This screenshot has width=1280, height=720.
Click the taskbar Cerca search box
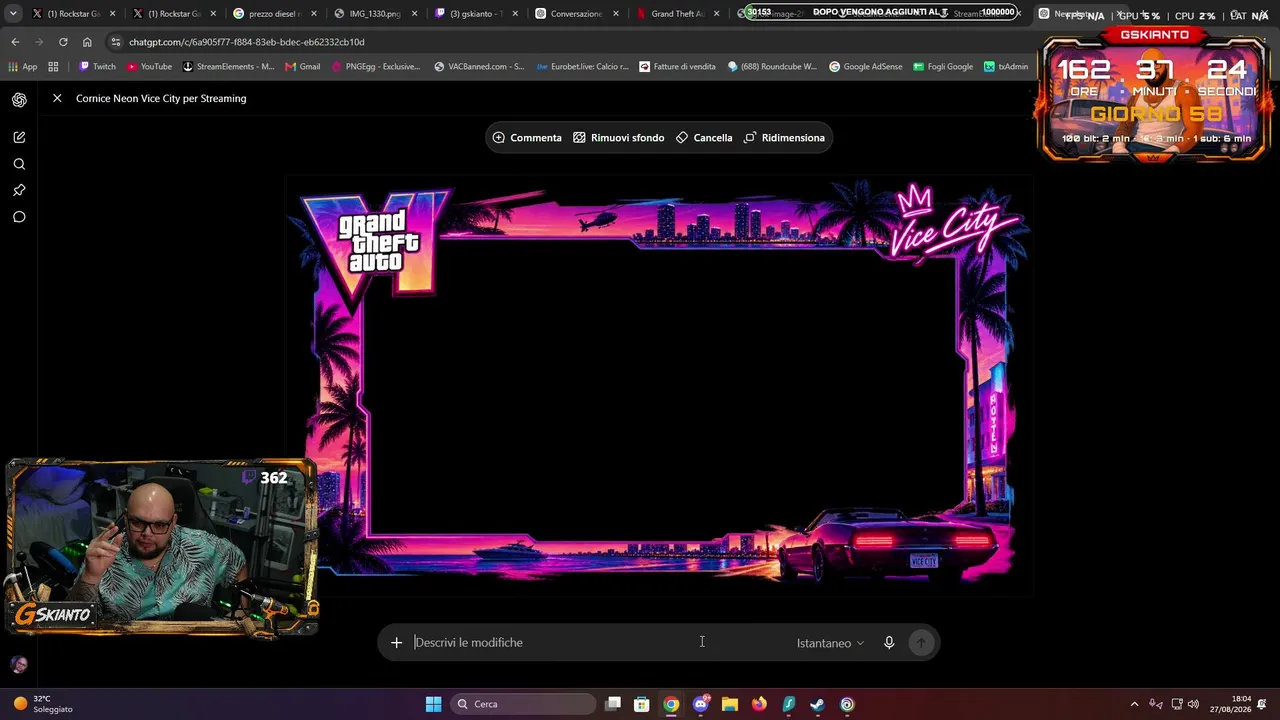[x=521, y=704]
